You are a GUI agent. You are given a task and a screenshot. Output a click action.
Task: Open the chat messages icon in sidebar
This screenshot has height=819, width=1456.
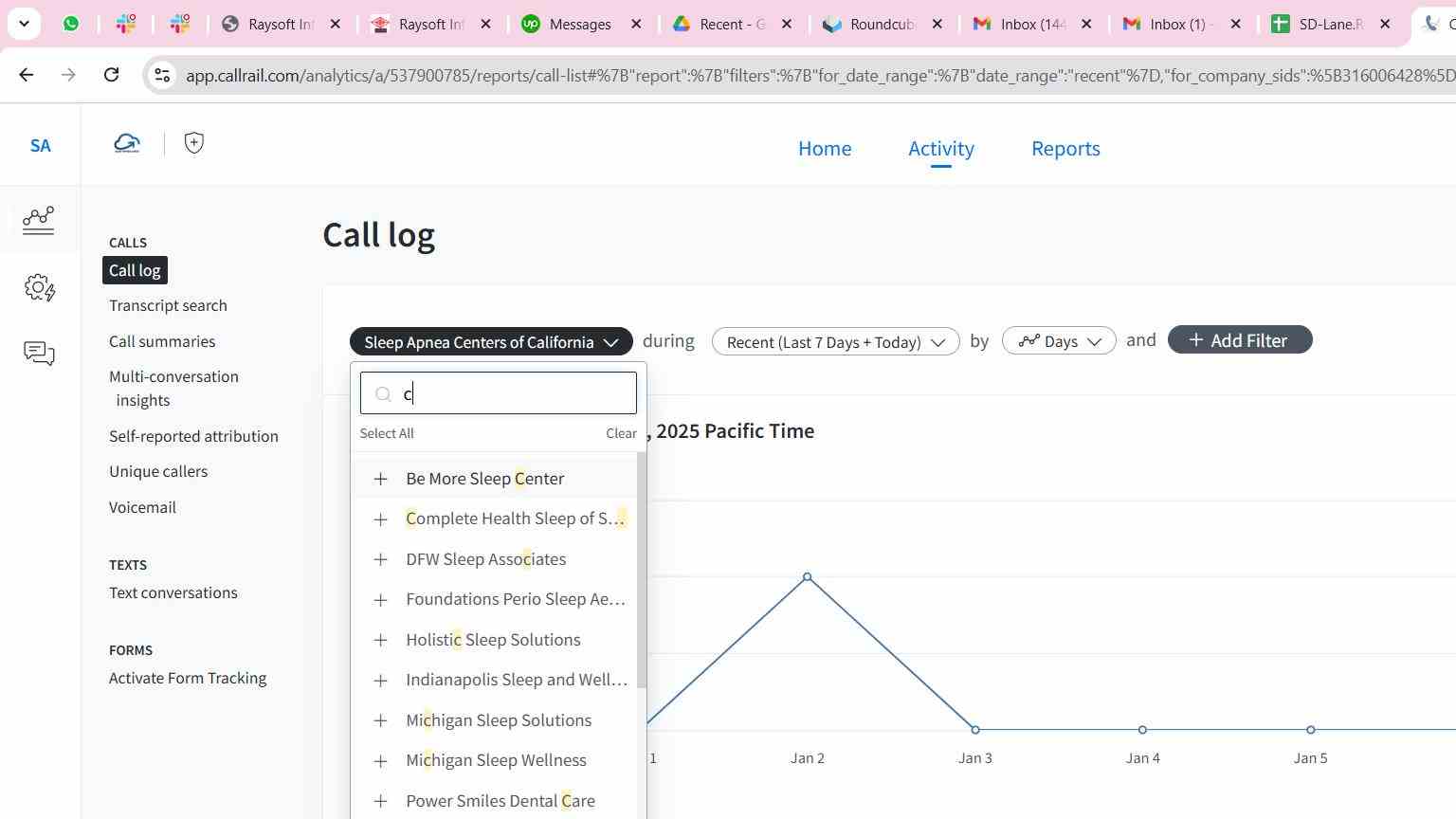[39, 354]
